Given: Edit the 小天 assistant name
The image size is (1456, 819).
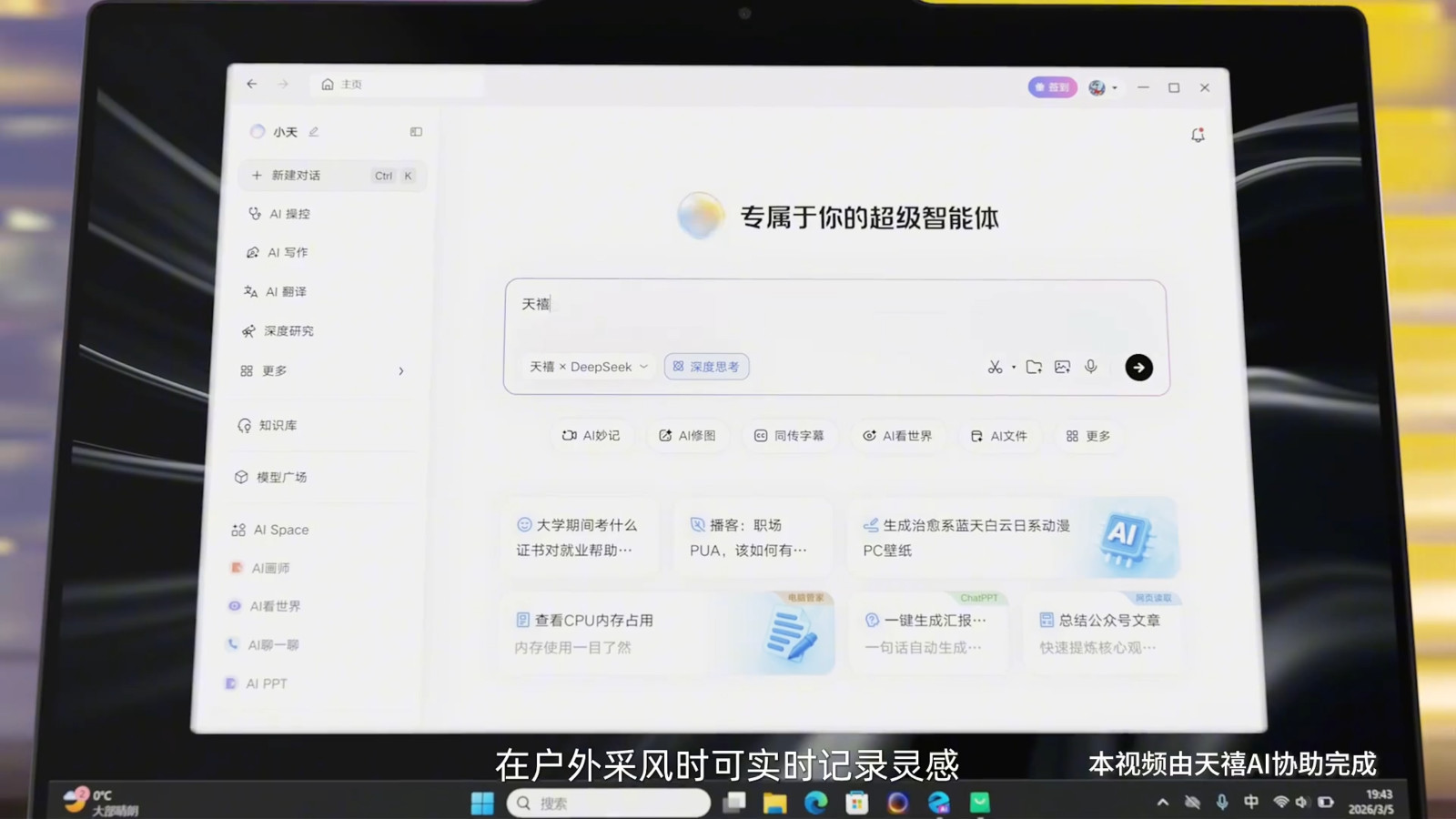Looking at the screenshot, I should (x=314, y=132).
